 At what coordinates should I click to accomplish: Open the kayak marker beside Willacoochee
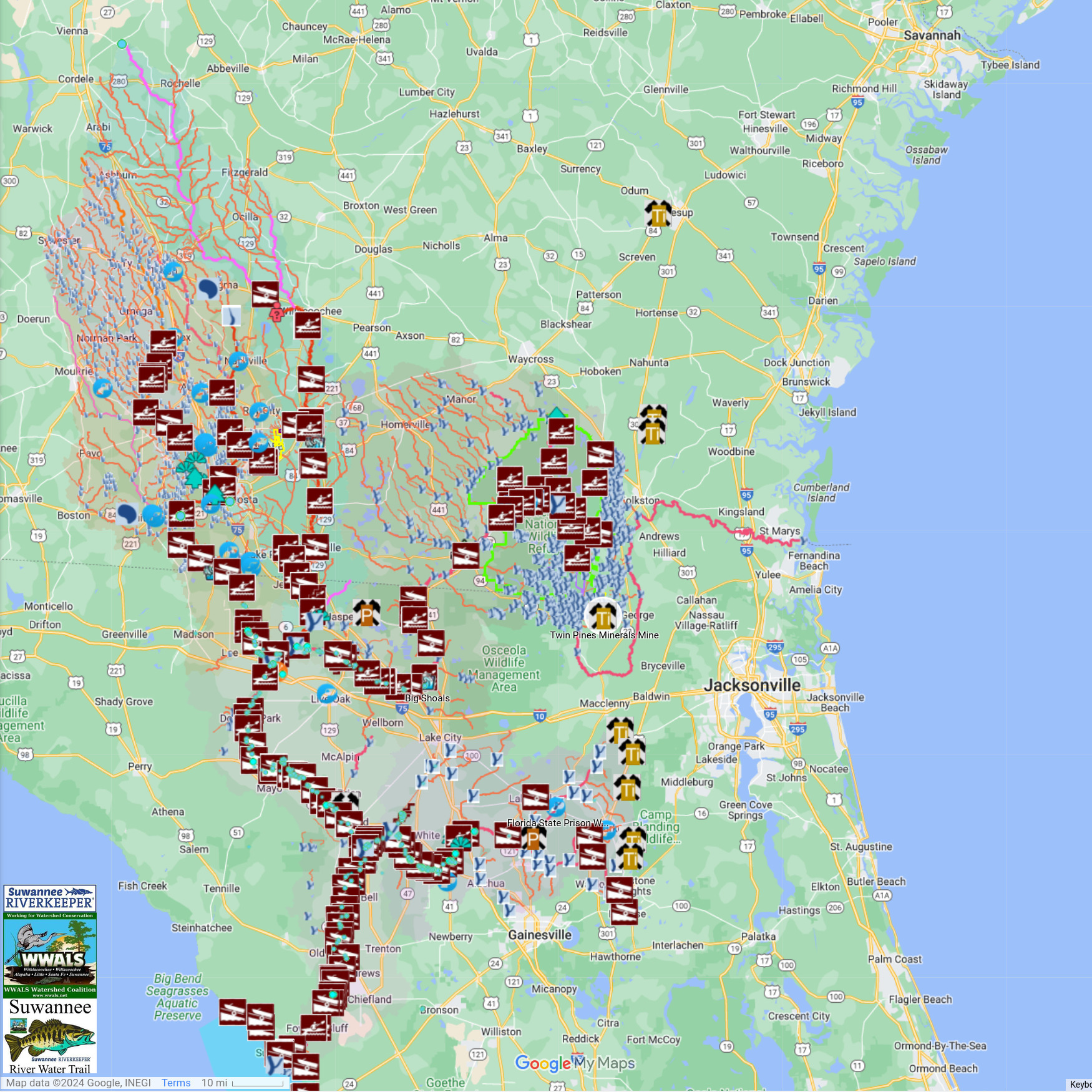308,325
